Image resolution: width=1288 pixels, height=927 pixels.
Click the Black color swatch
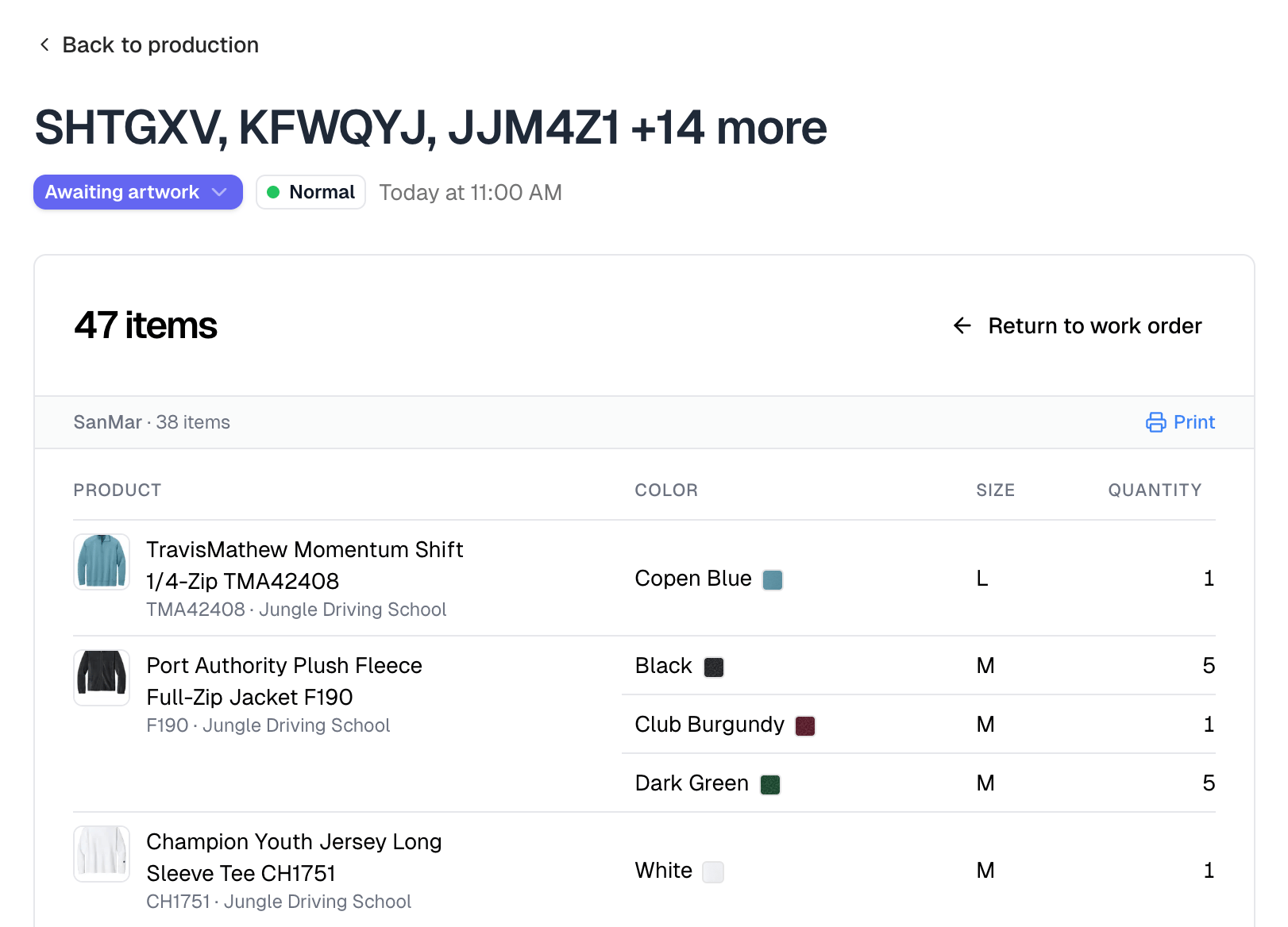tap(714, 667)
